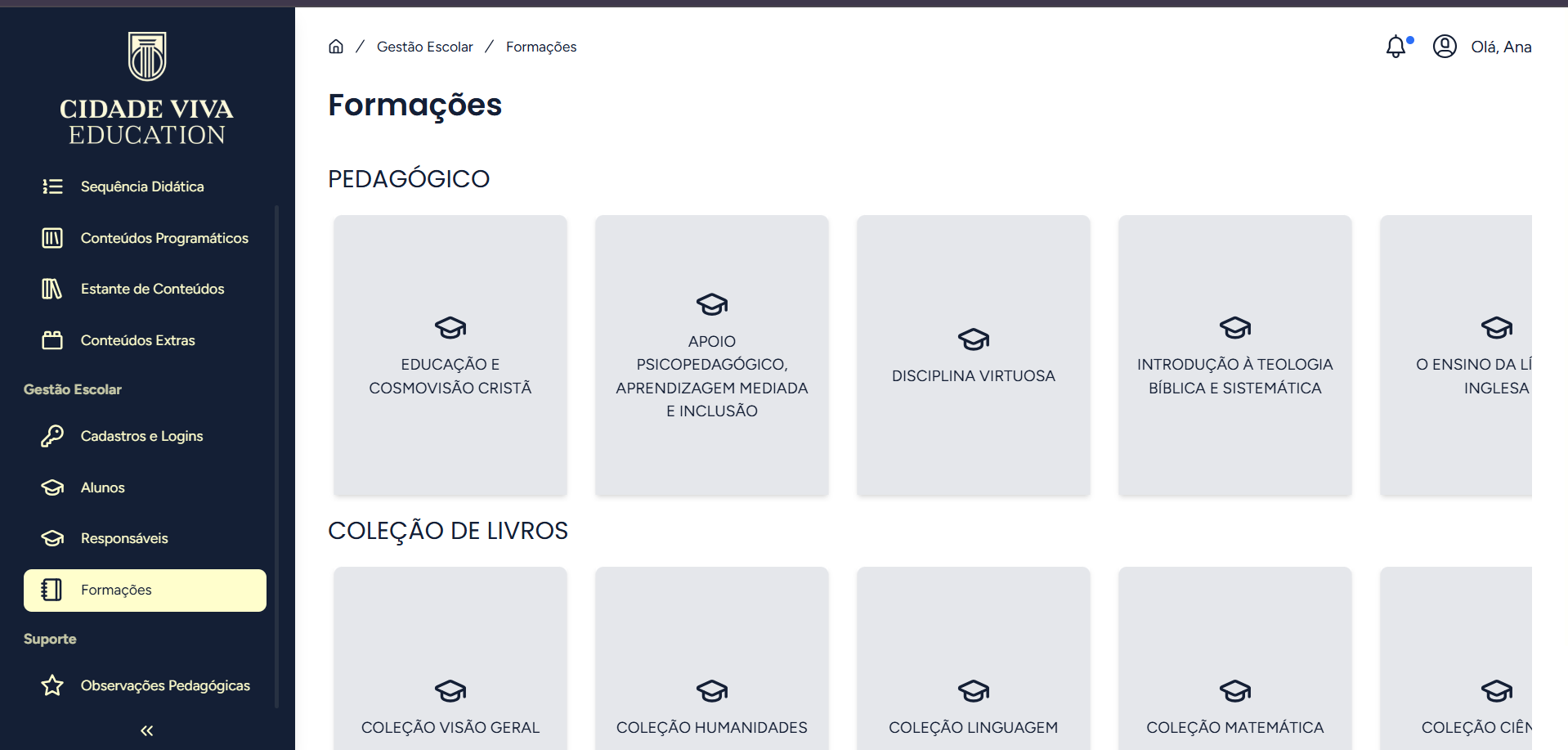The image size is (1568, 750).
Task: Select Alunos in the sidebar
Action: pyautogui.click(x=103, y=487)
